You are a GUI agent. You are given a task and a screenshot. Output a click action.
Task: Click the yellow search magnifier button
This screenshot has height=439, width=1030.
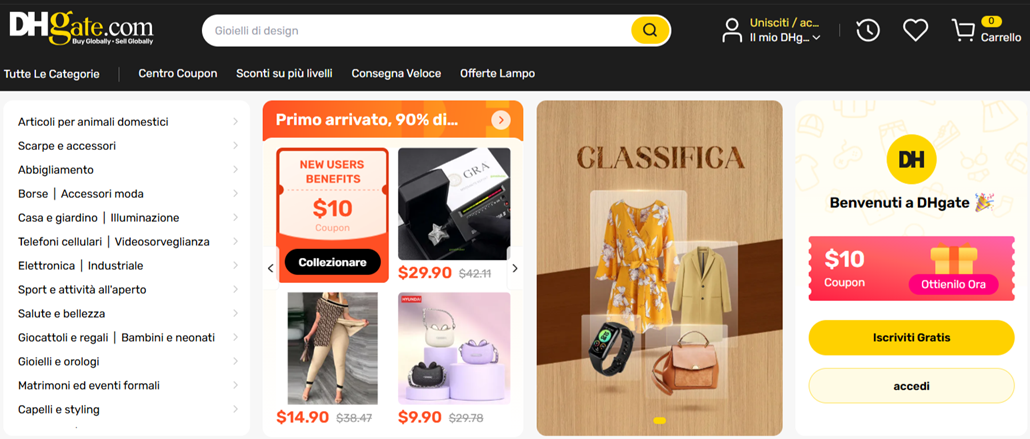click(650, 30)
